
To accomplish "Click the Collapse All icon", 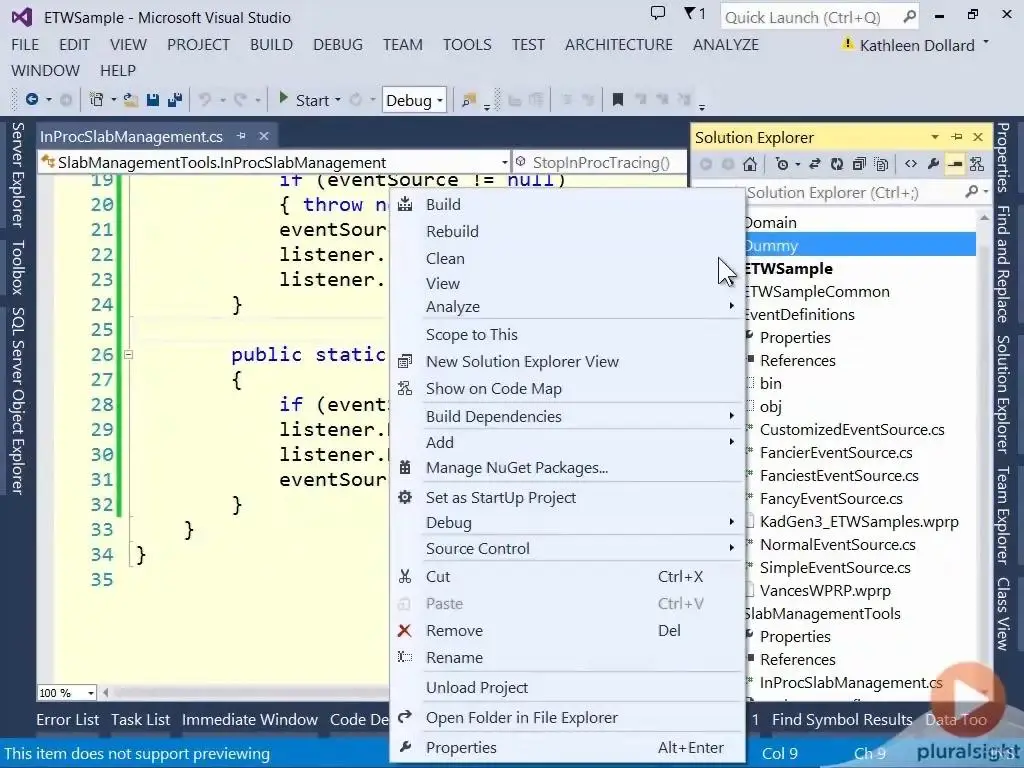I will [859, 164].
